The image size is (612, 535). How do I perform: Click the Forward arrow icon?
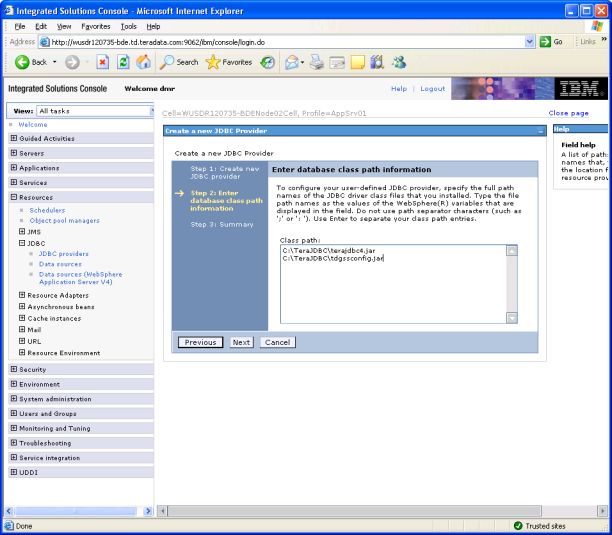pos(72,62)
